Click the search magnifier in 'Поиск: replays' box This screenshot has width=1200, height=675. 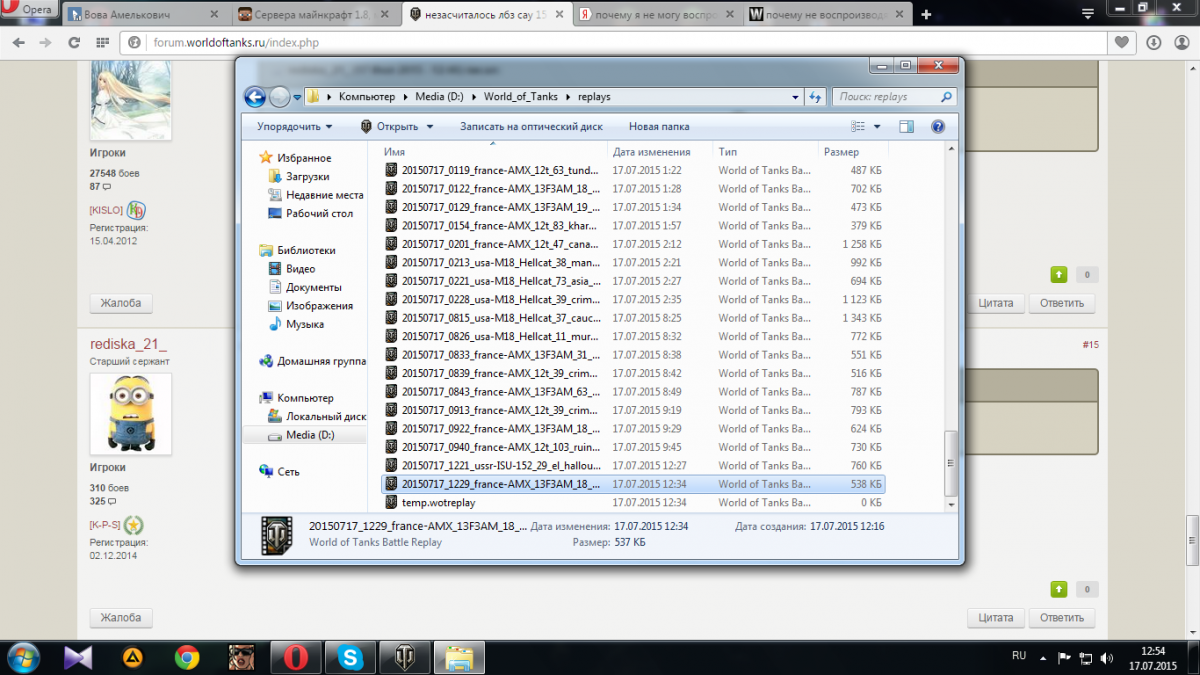[x=946, y=97]
